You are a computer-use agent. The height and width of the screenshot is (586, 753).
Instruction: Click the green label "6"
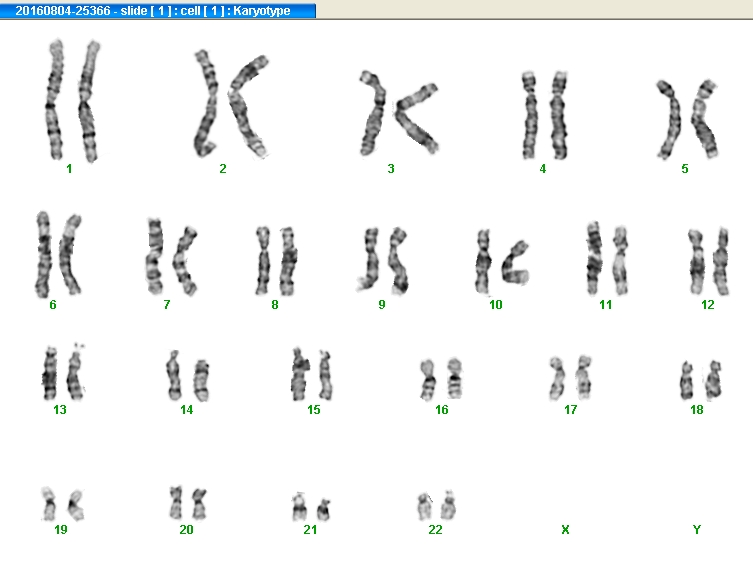[53, 305]
